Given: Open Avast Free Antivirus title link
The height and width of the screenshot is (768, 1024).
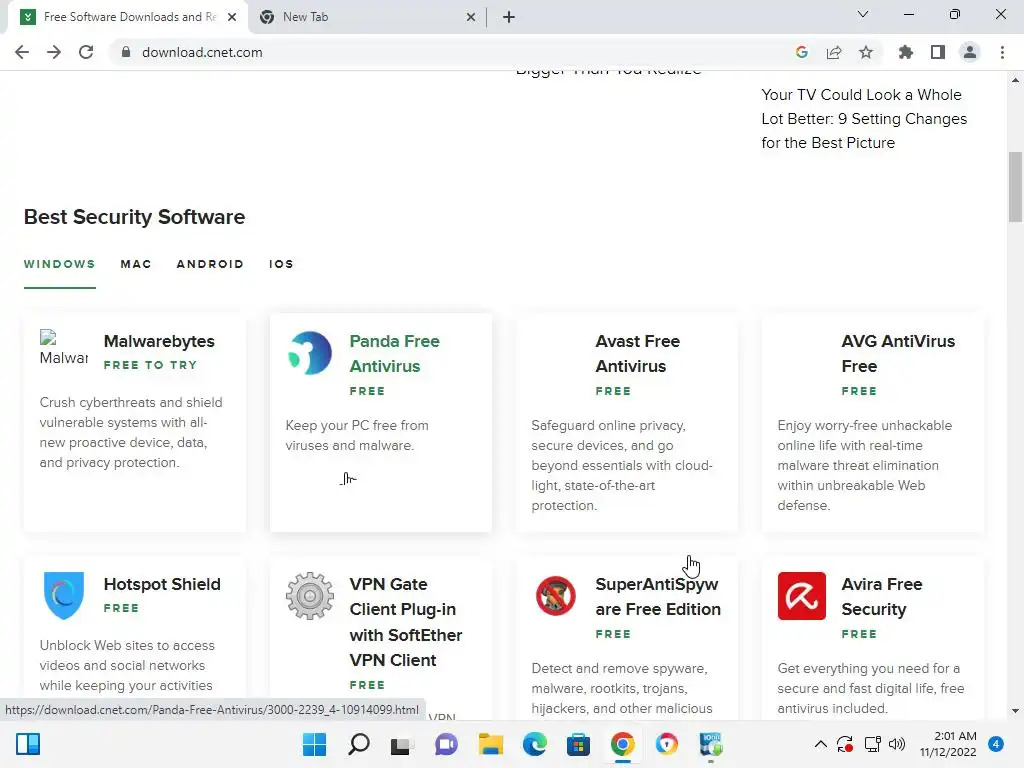Looking at the screenshot, I should pos(637,353).
